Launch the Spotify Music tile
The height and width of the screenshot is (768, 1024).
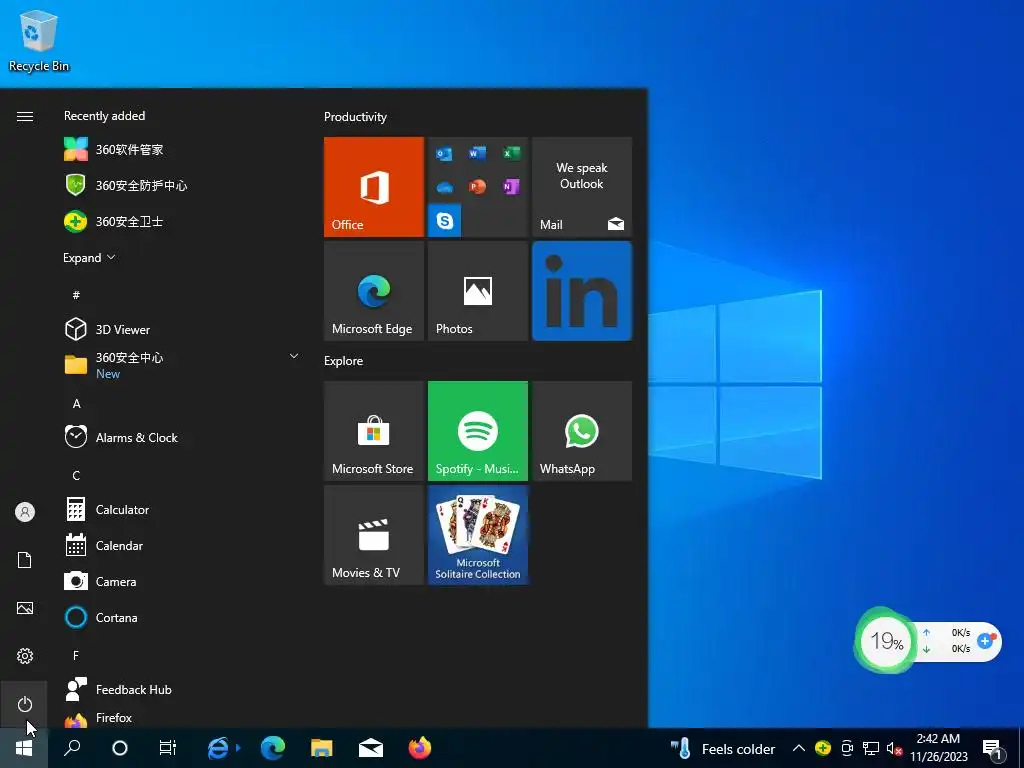pyautogui.click(x=478, y=431)
